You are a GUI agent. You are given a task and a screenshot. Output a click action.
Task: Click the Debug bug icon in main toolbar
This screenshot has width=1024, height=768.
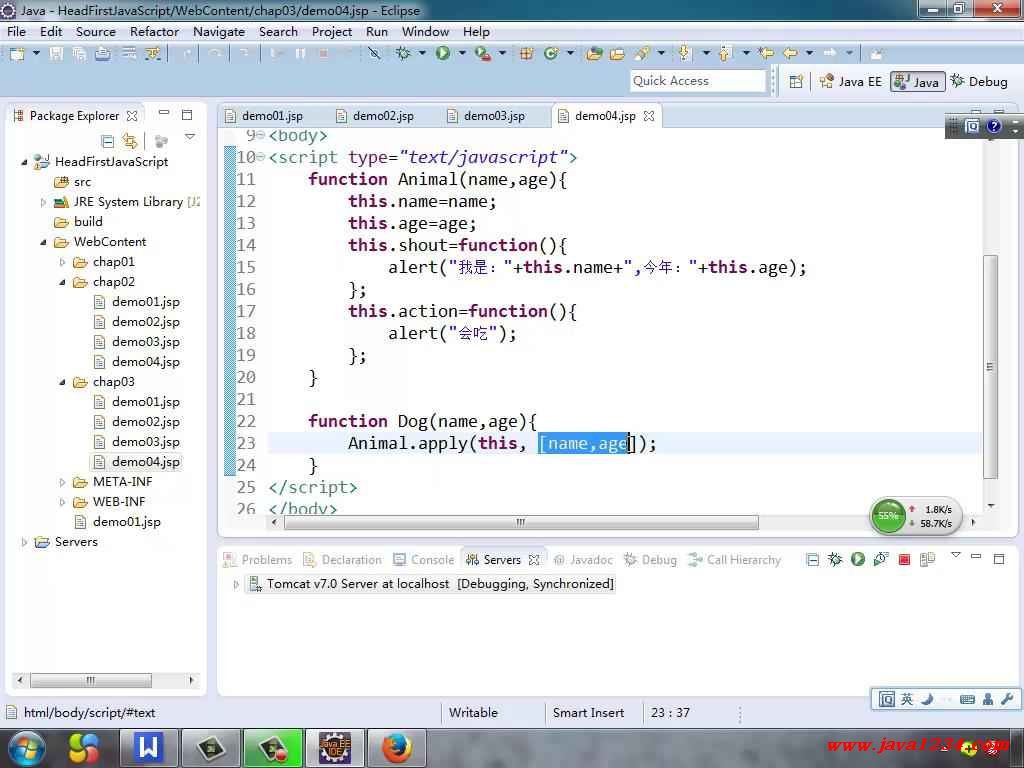point(404,53)
